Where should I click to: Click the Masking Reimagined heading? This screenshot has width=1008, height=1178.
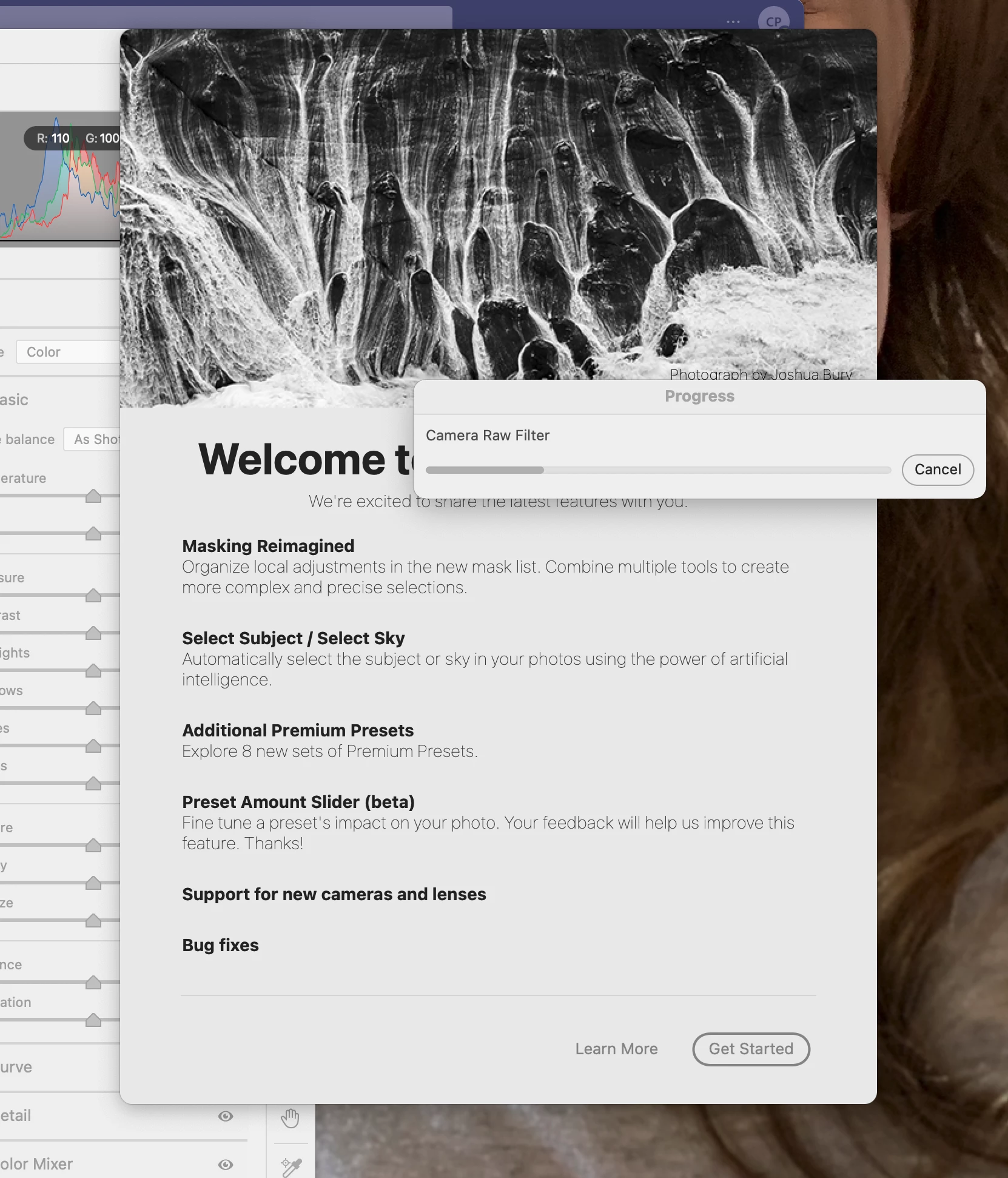point(268,546)
